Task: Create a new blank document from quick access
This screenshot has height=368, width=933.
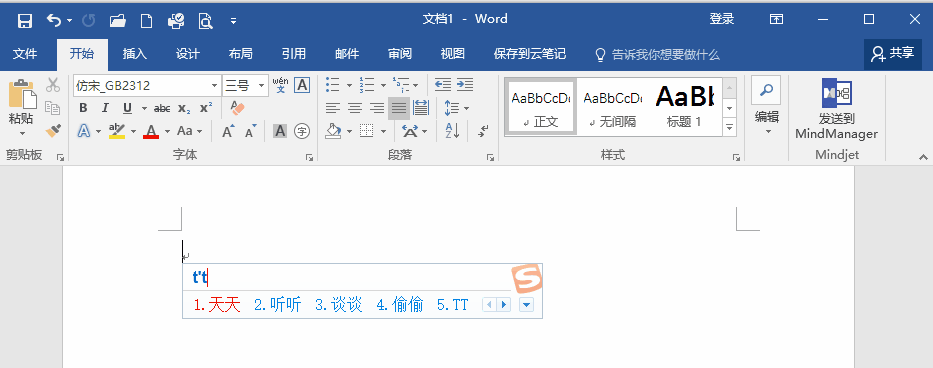Action: [146, 21]
